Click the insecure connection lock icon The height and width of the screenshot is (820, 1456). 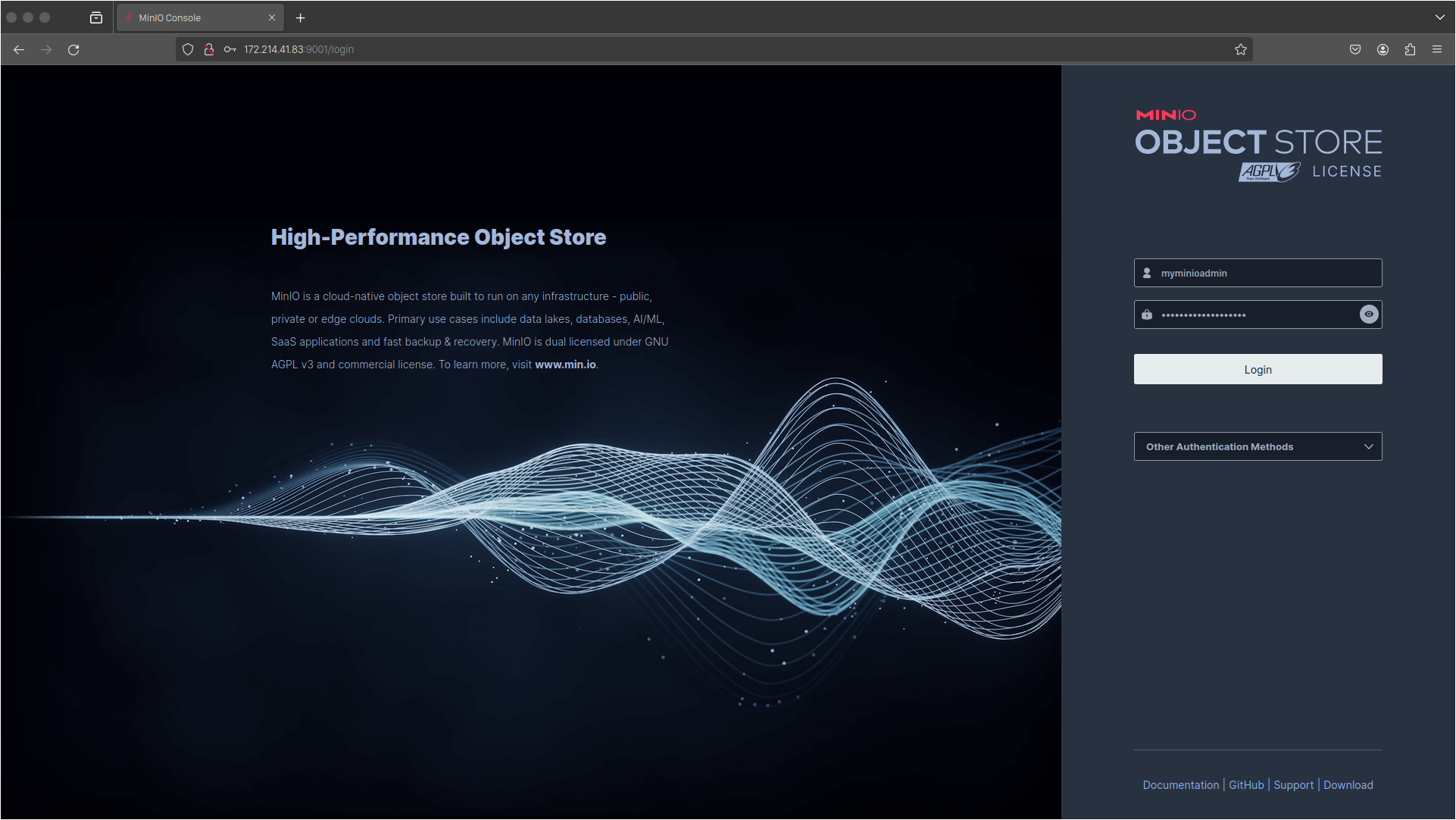(x=209, y=49)
